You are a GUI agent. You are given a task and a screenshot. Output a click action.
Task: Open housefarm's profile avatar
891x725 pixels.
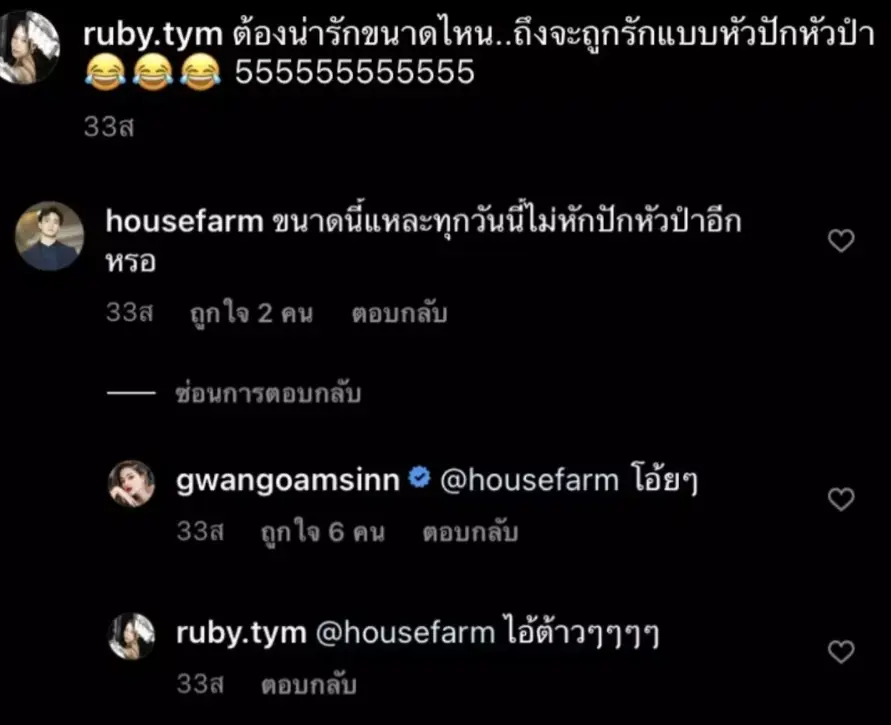click(49, 236)
